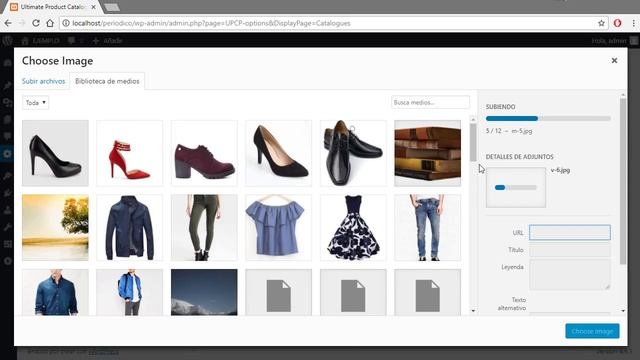Pick the floral navy dress thumbnail

(353, 228)
